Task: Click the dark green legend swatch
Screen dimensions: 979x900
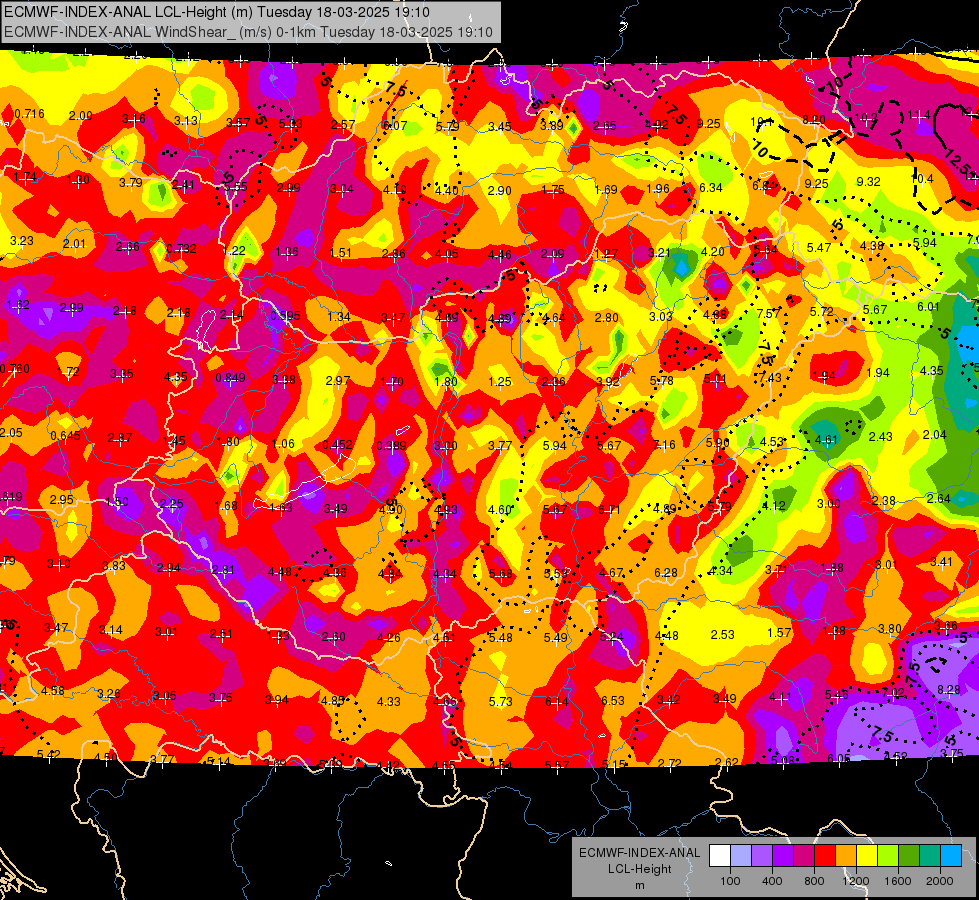Action: tap(909, 856)
